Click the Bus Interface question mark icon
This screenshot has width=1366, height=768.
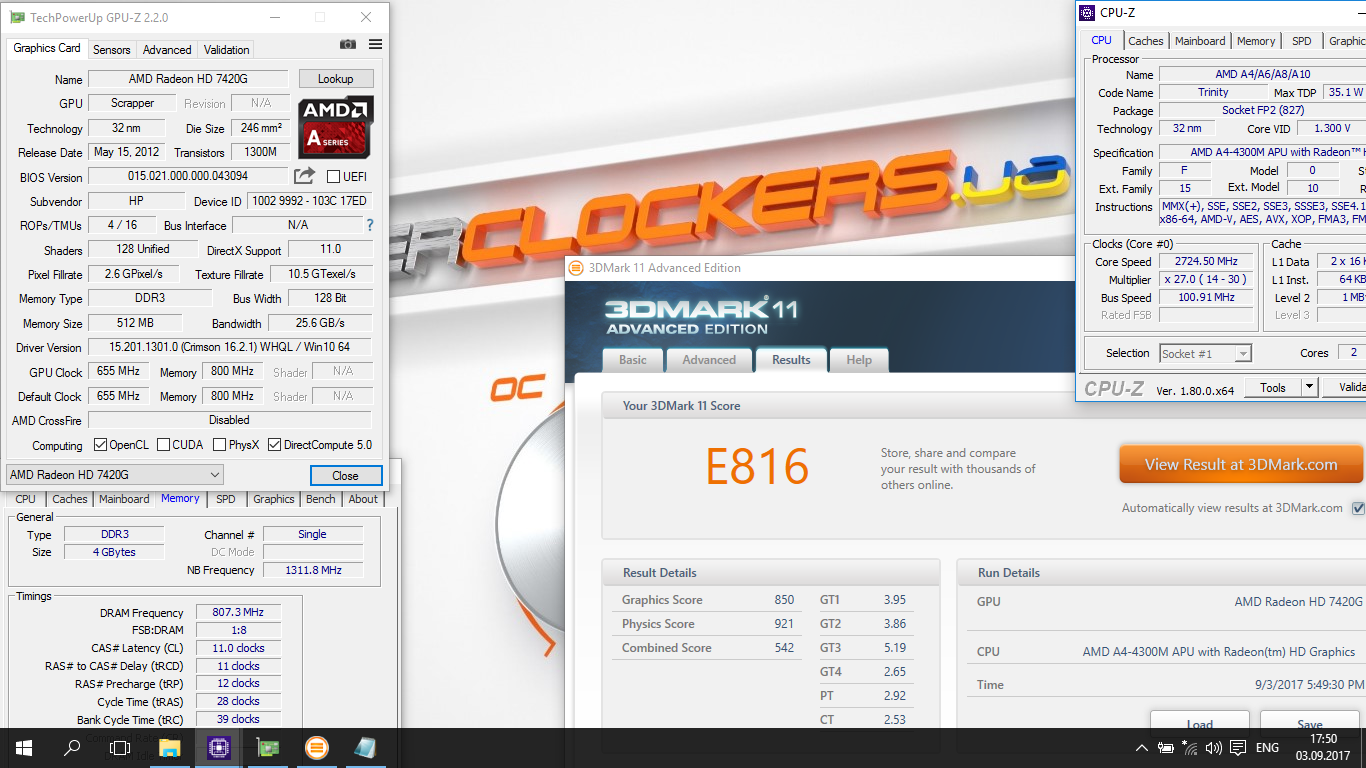point(370,225)
